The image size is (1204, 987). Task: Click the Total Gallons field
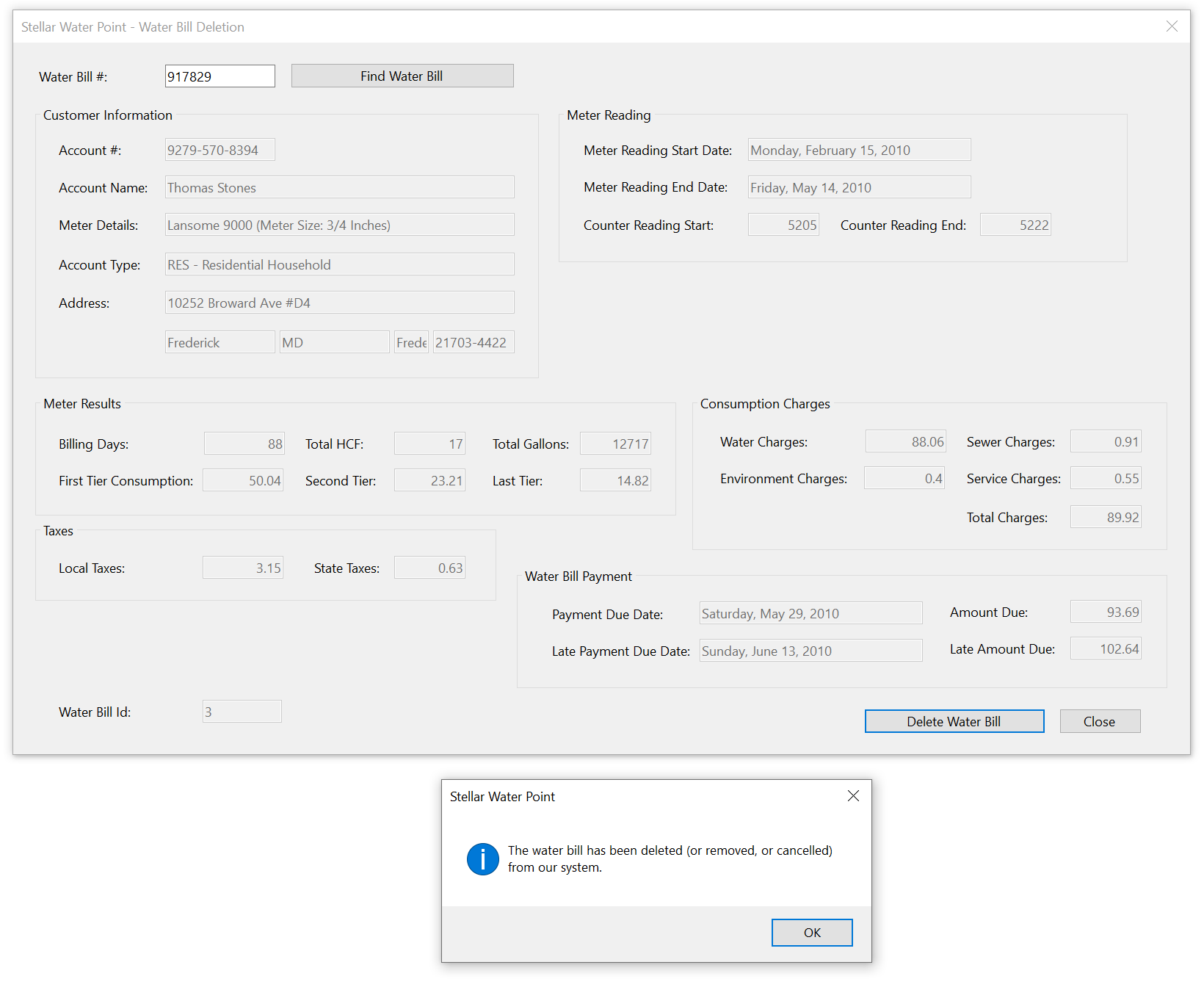tap(615, 444)
